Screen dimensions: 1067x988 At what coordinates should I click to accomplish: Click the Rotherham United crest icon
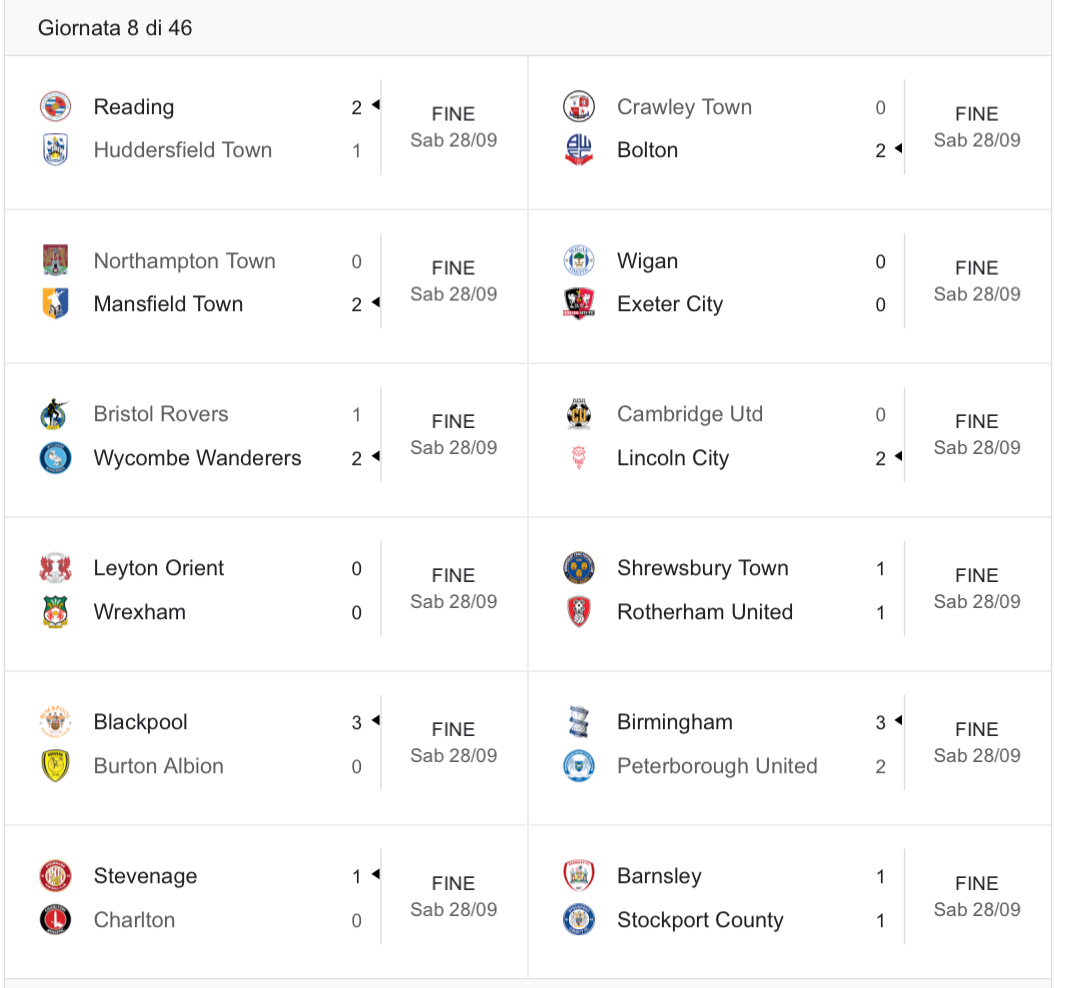[x=579, y=611]
